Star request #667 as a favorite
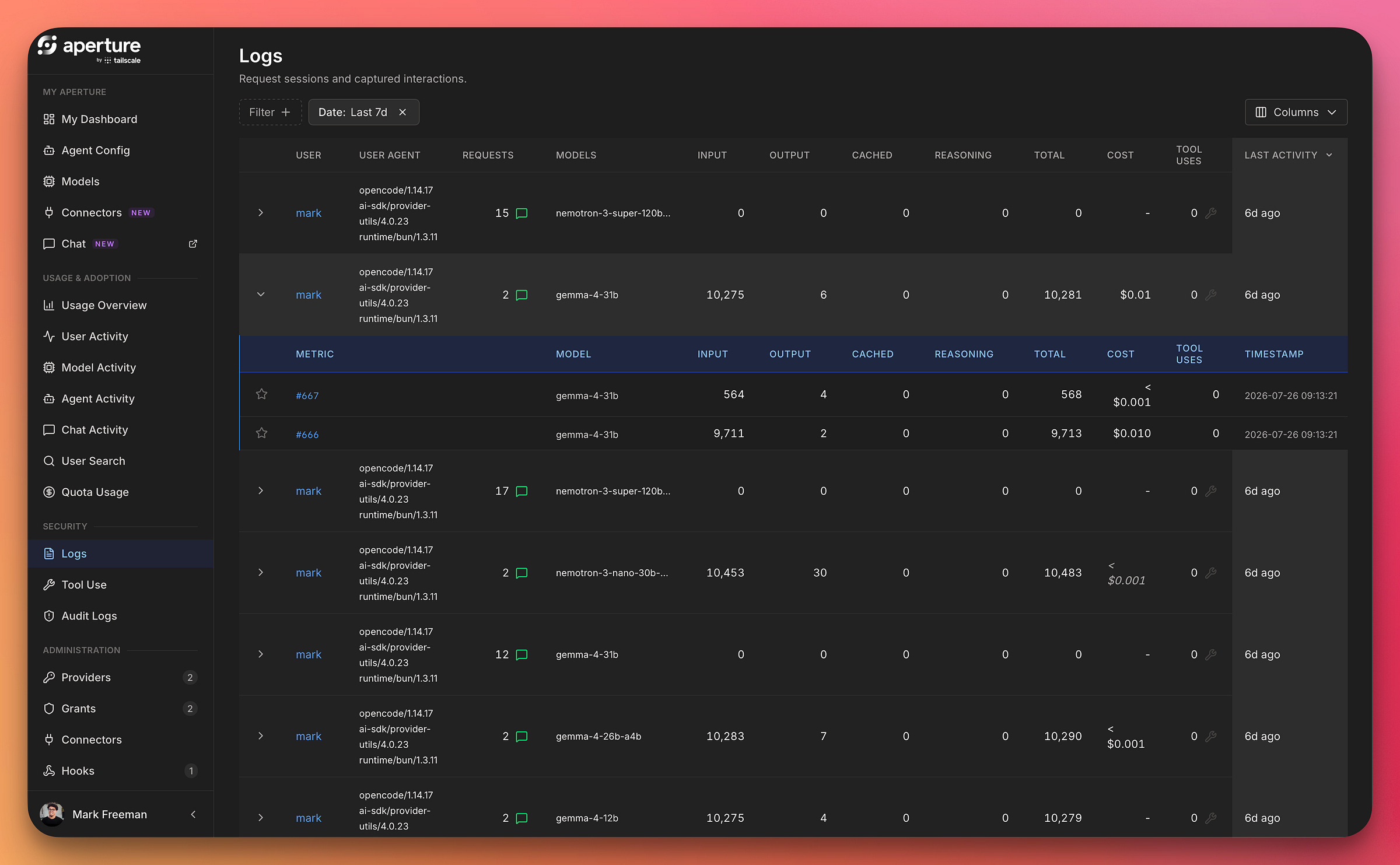This screenshot has height=865, width=1400. (x=261, y=394)
